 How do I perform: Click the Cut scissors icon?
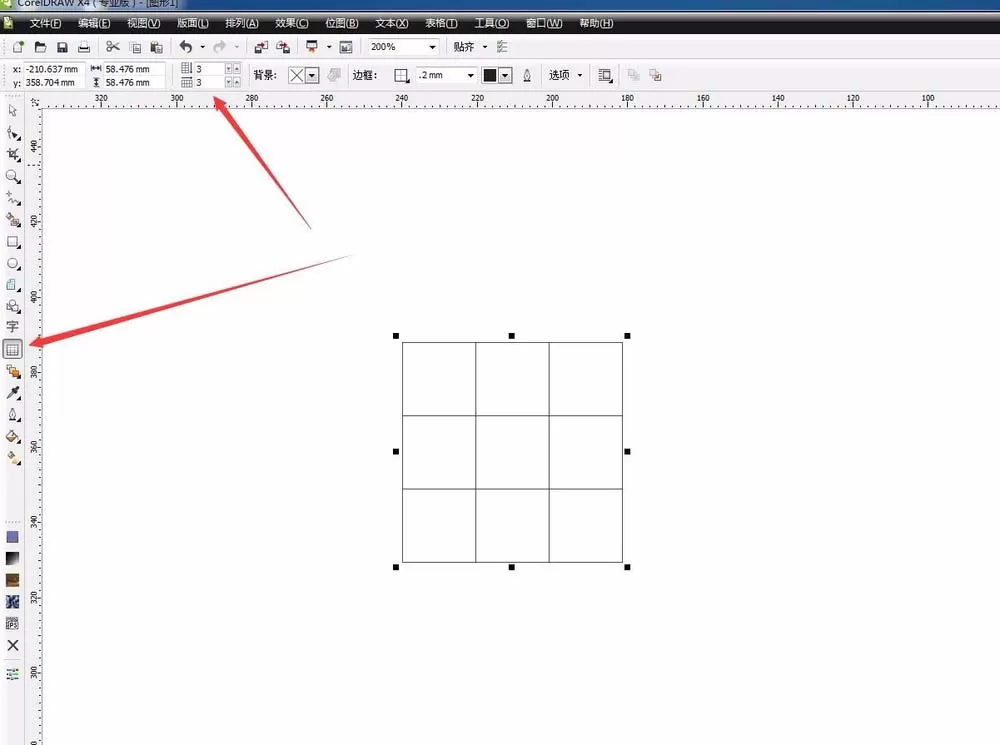click(x=113, y=47)
